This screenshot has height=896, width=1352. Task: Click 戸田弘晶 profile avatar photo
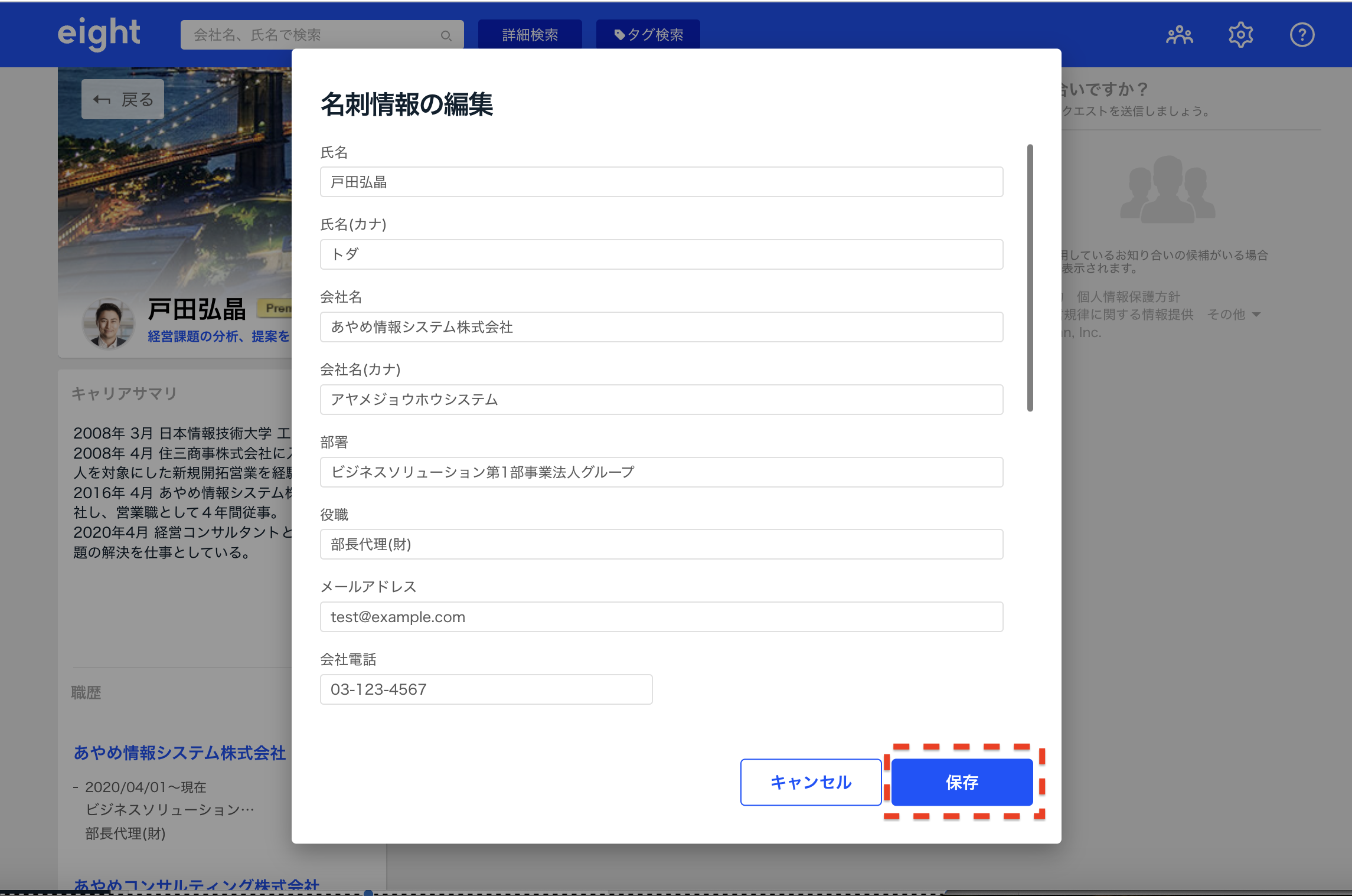coord(108,323)
